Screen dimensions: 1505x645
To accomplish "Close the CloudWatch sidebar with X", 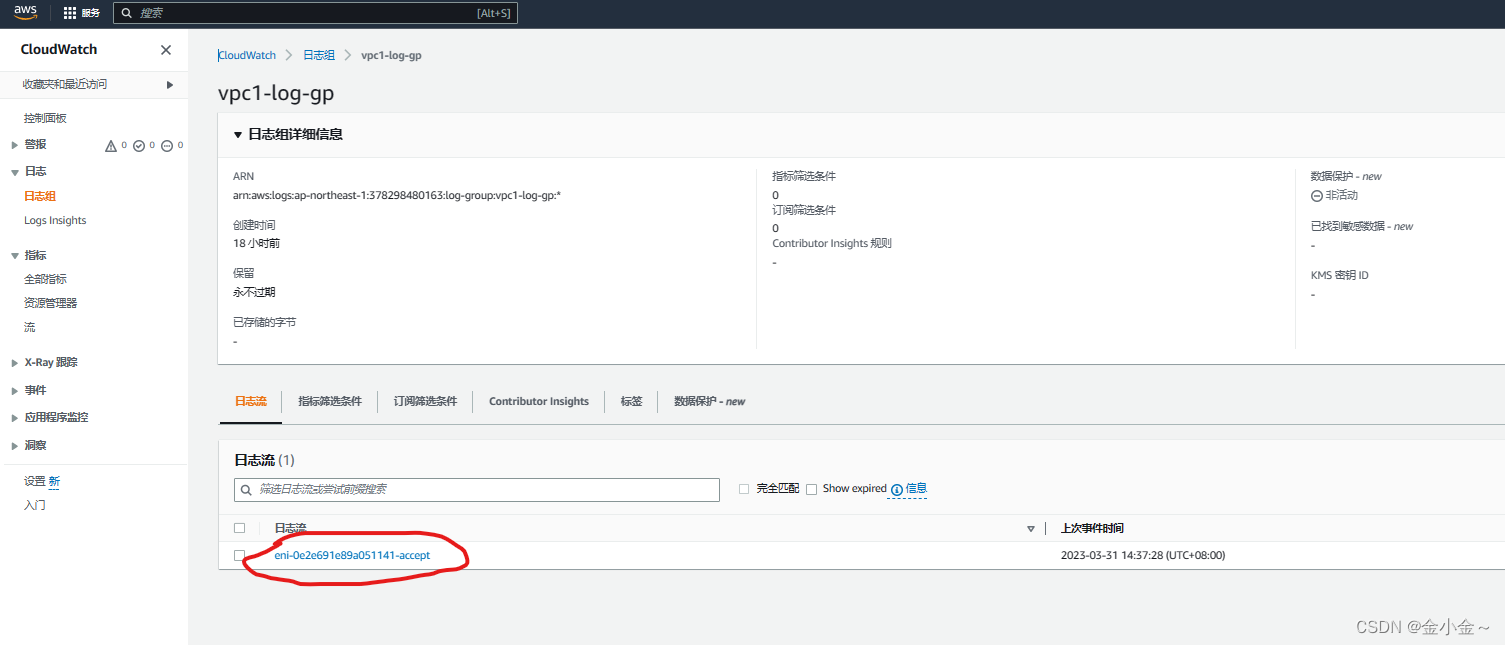I will point(166,50).
